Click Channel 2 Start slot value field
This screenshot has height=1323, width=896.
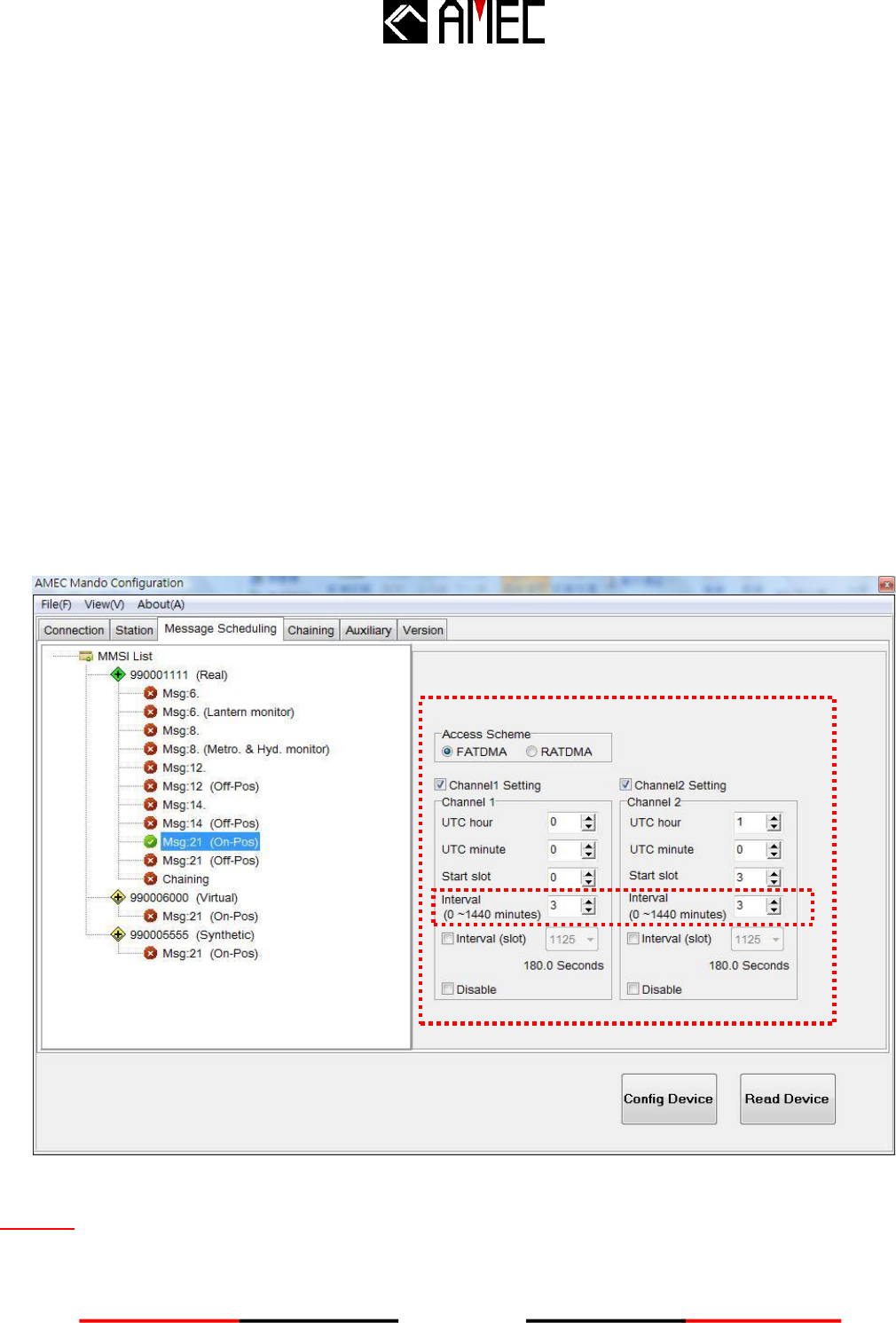[750, 878]
